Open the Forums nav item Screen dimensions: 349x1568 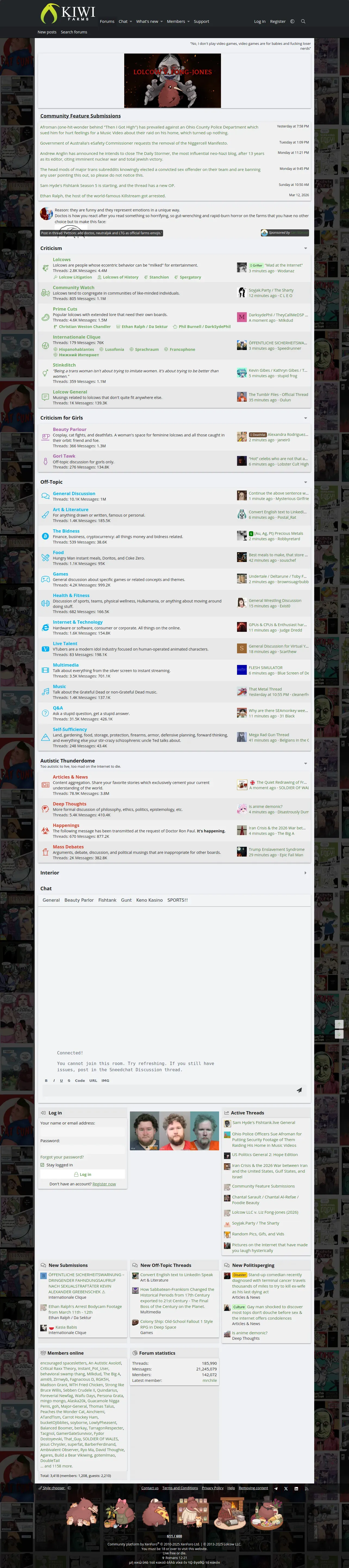107,21
